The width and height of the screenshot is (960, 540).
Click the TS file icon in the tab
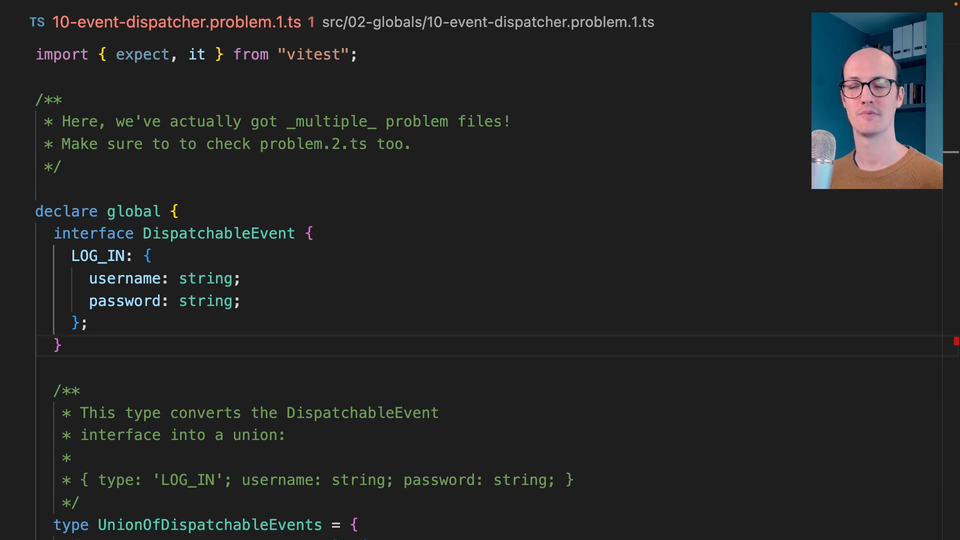(37, 21)
